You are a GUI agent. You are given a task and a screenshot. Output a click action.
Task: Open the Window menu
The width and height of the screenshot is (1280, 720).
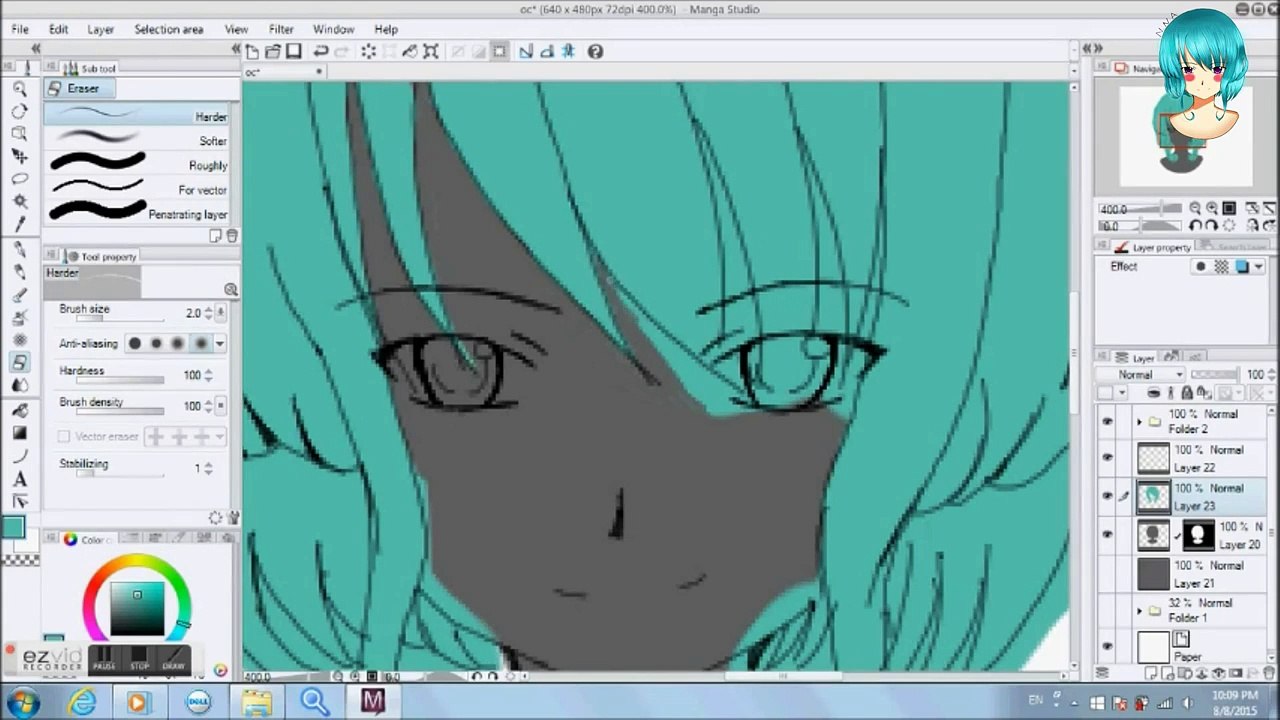(x=333, y=29)
